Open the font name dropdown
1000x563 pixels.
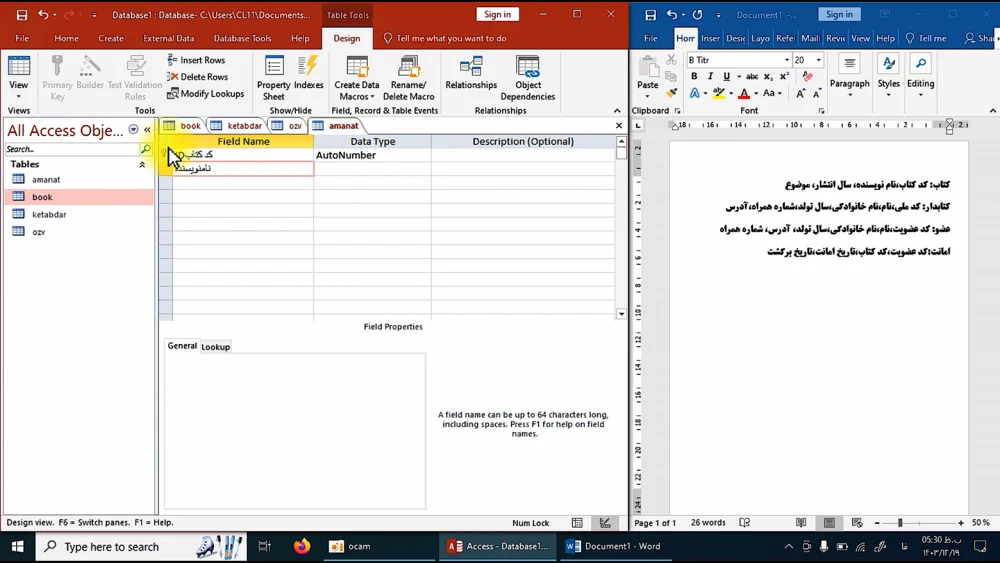(786, 60)
